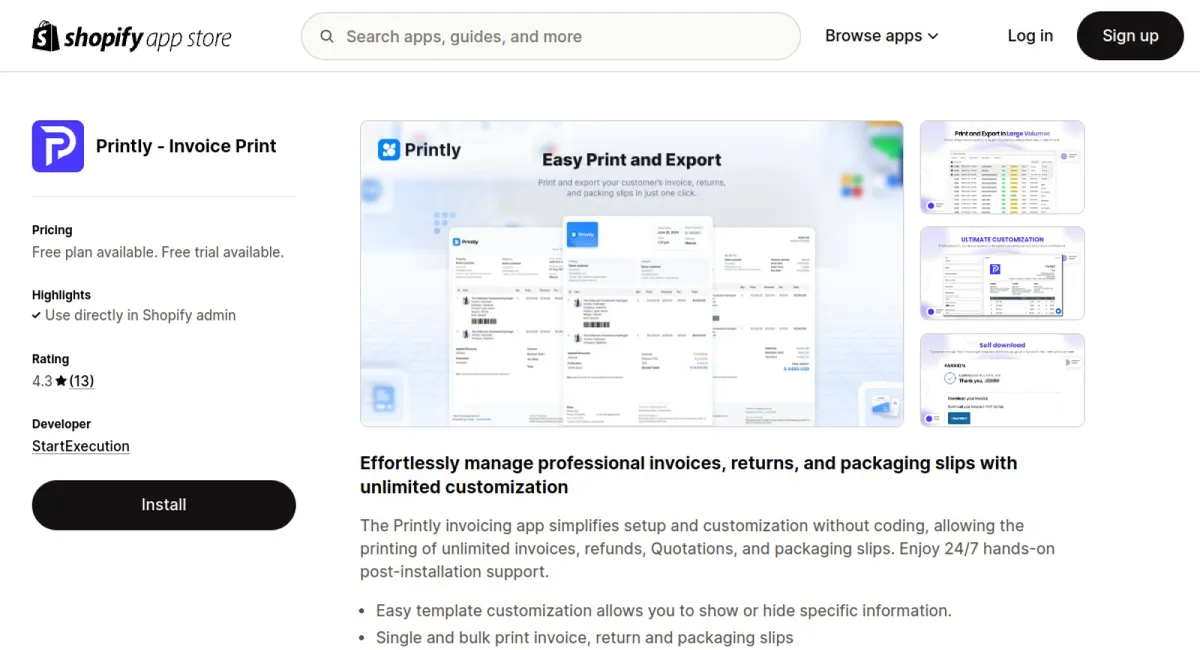Go to the Log in page
This screenshot has width=1200, height=650.
1029,36
